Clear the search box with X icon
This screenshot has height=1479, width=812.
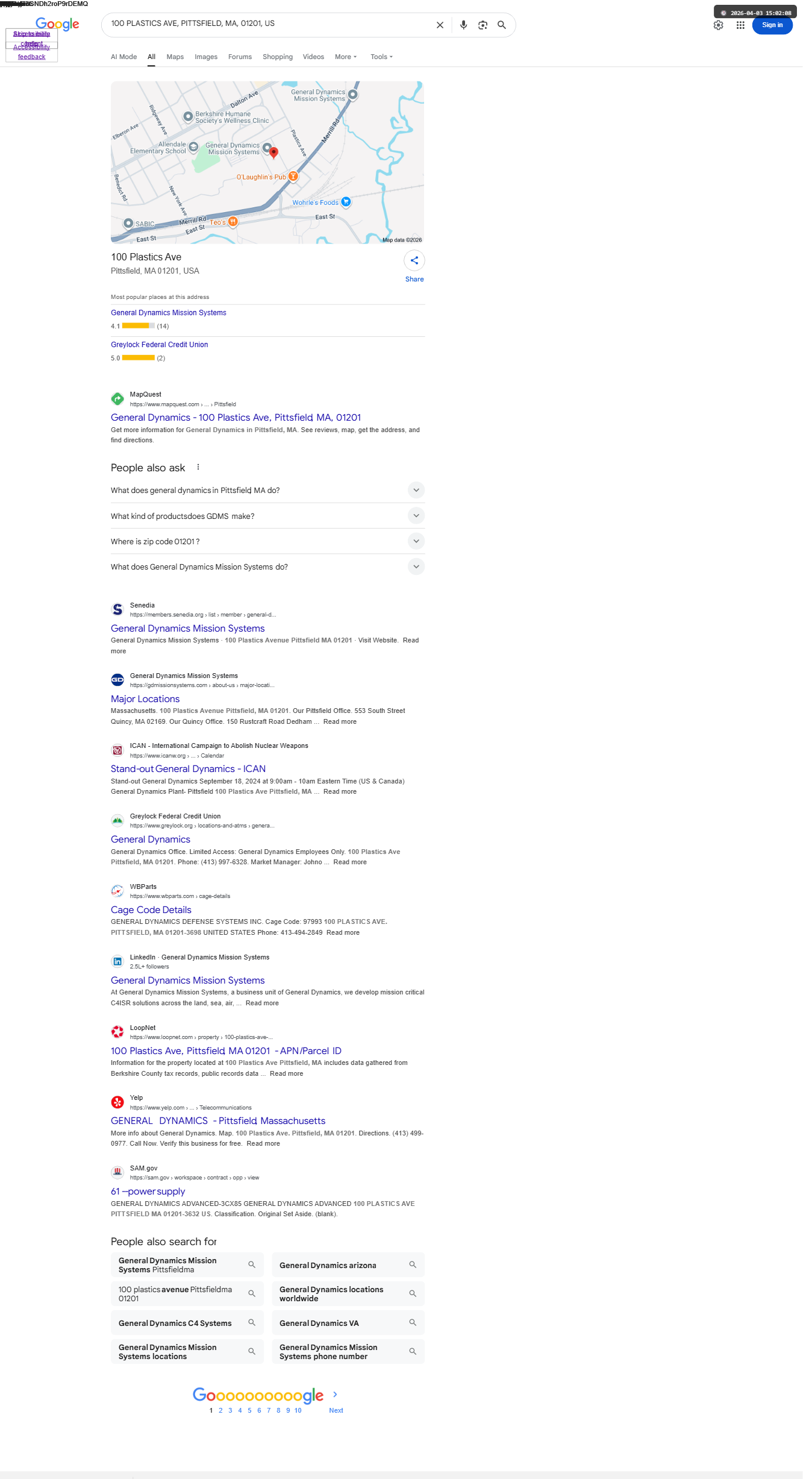pos(440,25)
